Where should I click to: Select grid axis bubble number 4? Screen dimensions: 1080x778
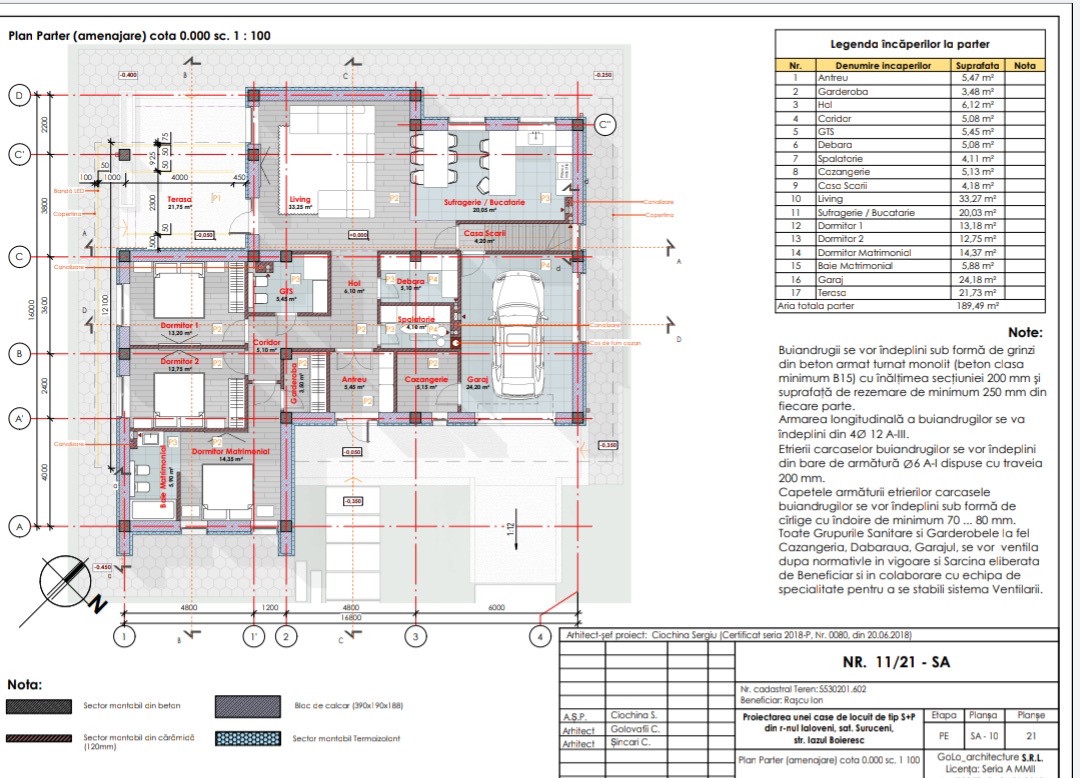coord(541,635)
